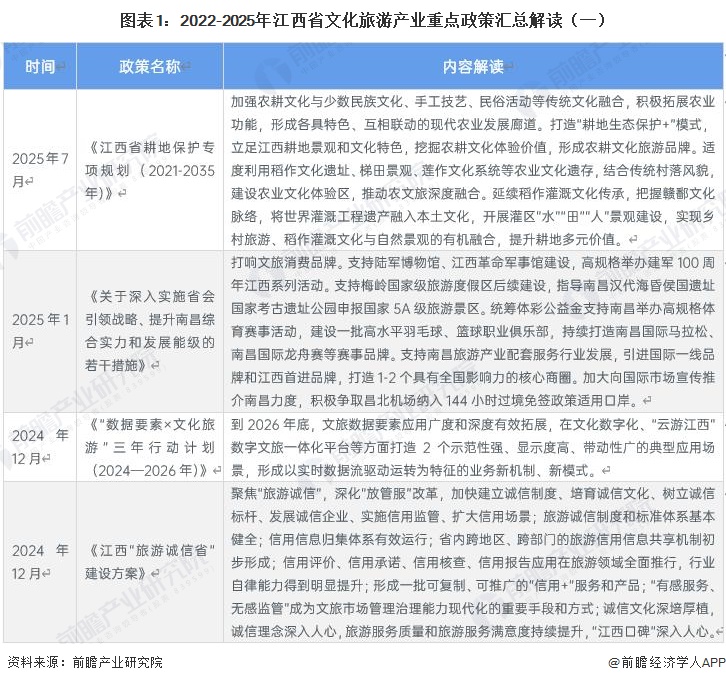Click the 资料来源：前瞻产业研究院 source text
The width and height of the screenshot is (726, 683).
(x=84, y=662)
